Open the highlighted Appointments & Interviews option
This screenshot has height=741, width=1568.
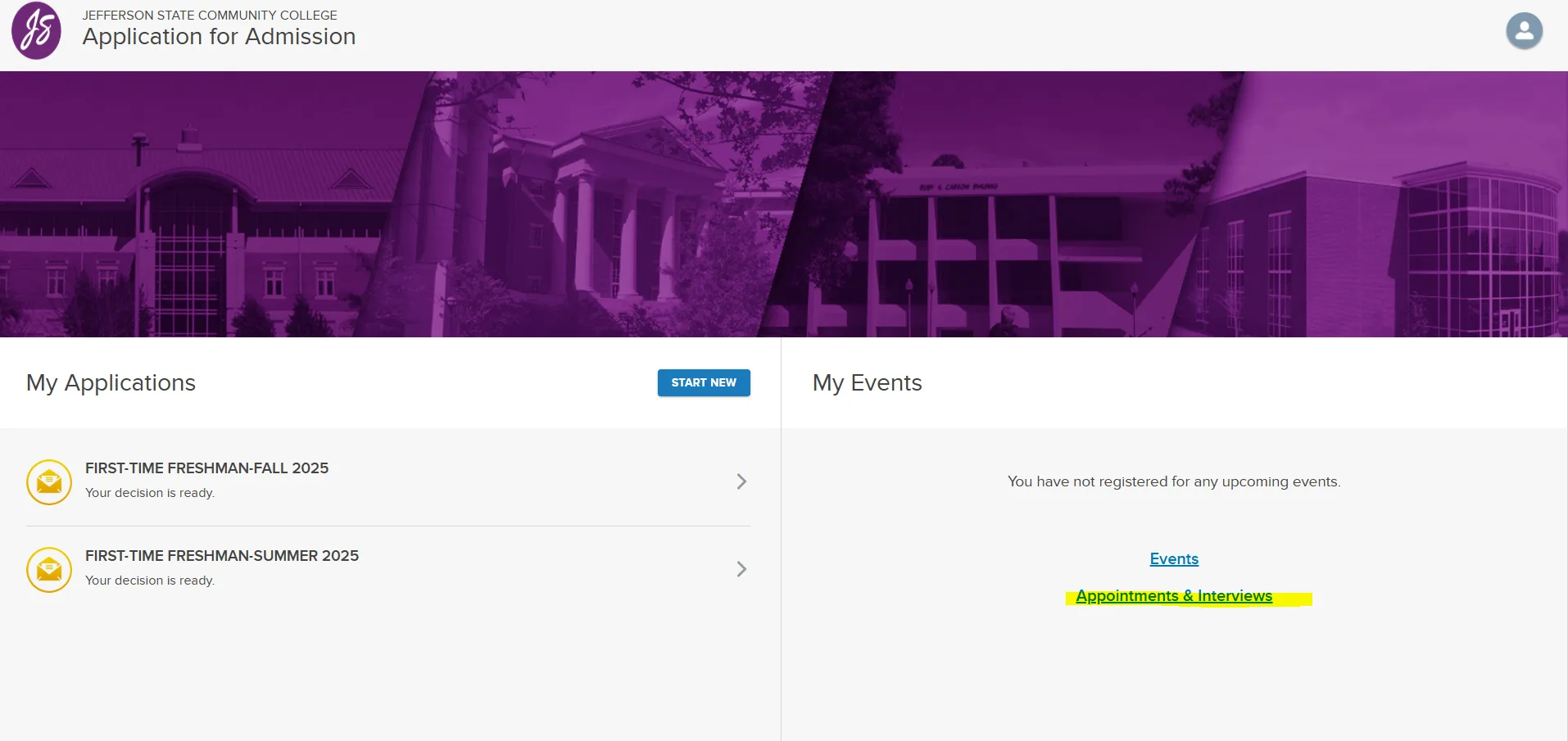(x=1173, y=595)
